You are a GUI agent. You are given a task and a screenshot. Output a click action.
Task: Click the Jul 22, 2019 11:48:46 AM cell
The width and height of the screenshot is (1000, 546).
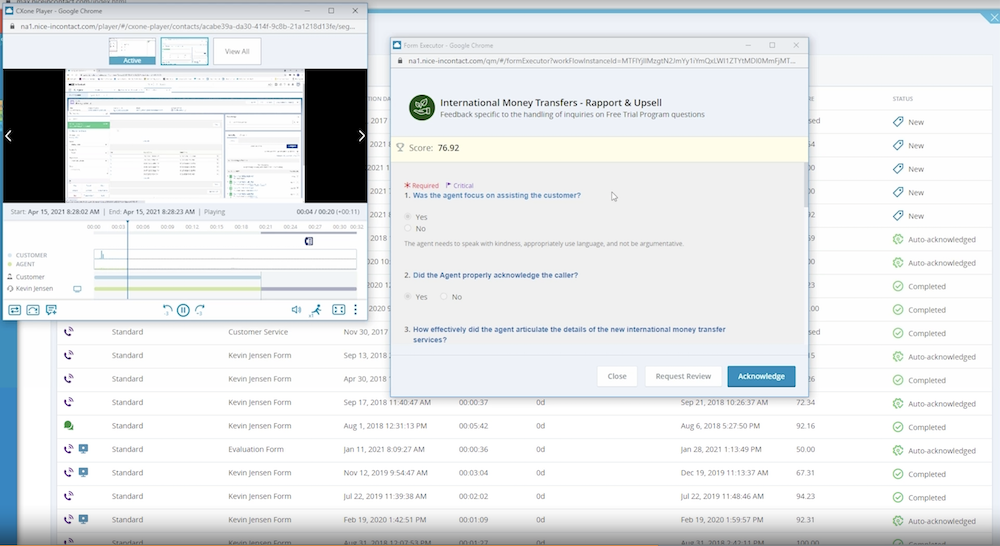coord(723,496)
